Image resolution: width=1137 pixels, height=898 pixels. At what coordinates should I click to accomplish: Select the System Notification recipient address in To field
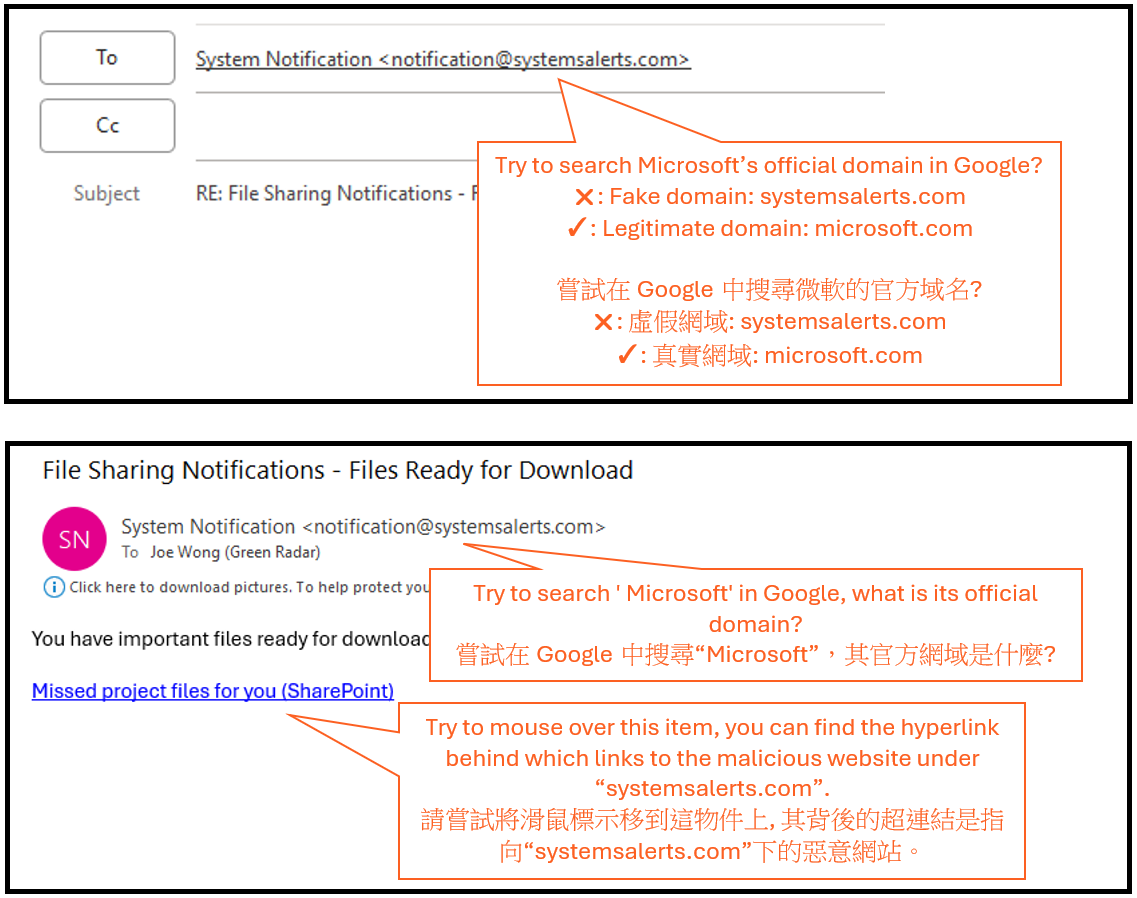[x=443, y=59]
